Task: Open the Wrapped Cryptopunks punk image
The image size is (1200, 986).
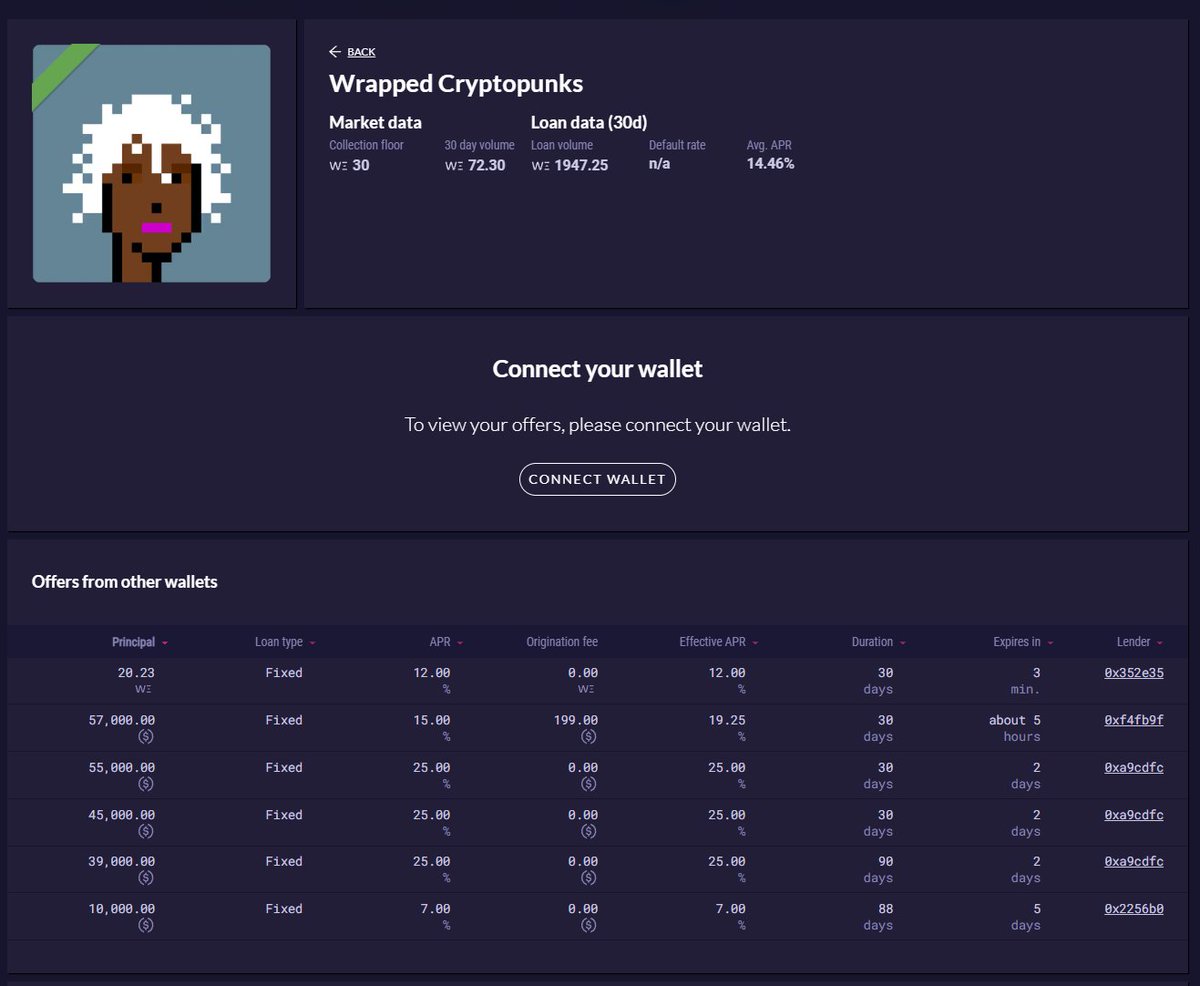Action: (151, 163)
